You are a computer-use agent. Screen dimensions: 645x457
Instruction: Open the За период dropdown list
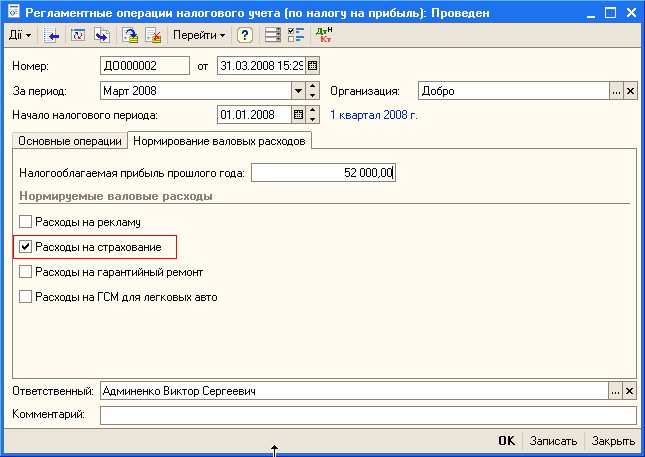pos(298,91)
